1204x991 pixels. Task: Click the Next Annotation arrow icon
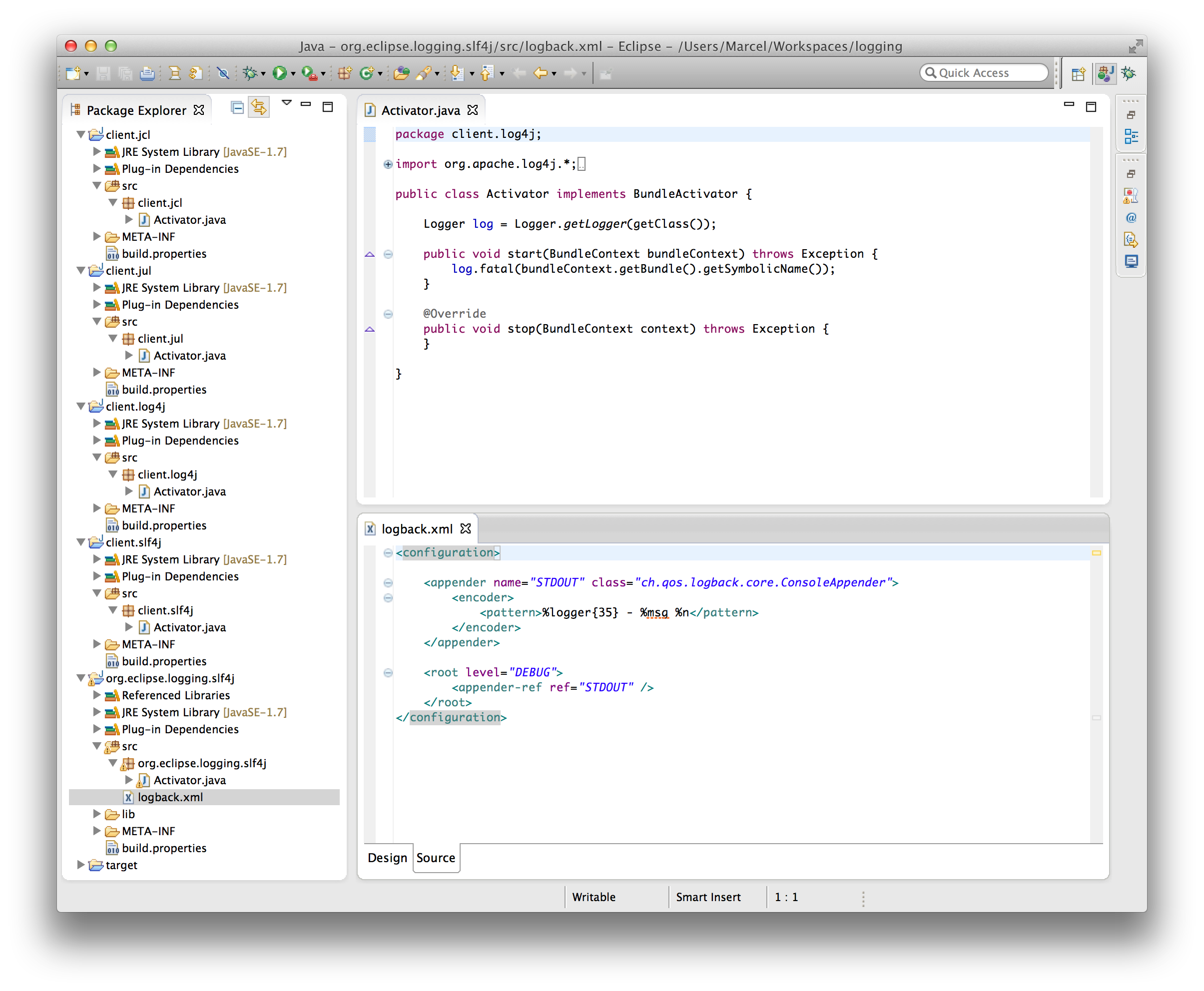(457, 73)
